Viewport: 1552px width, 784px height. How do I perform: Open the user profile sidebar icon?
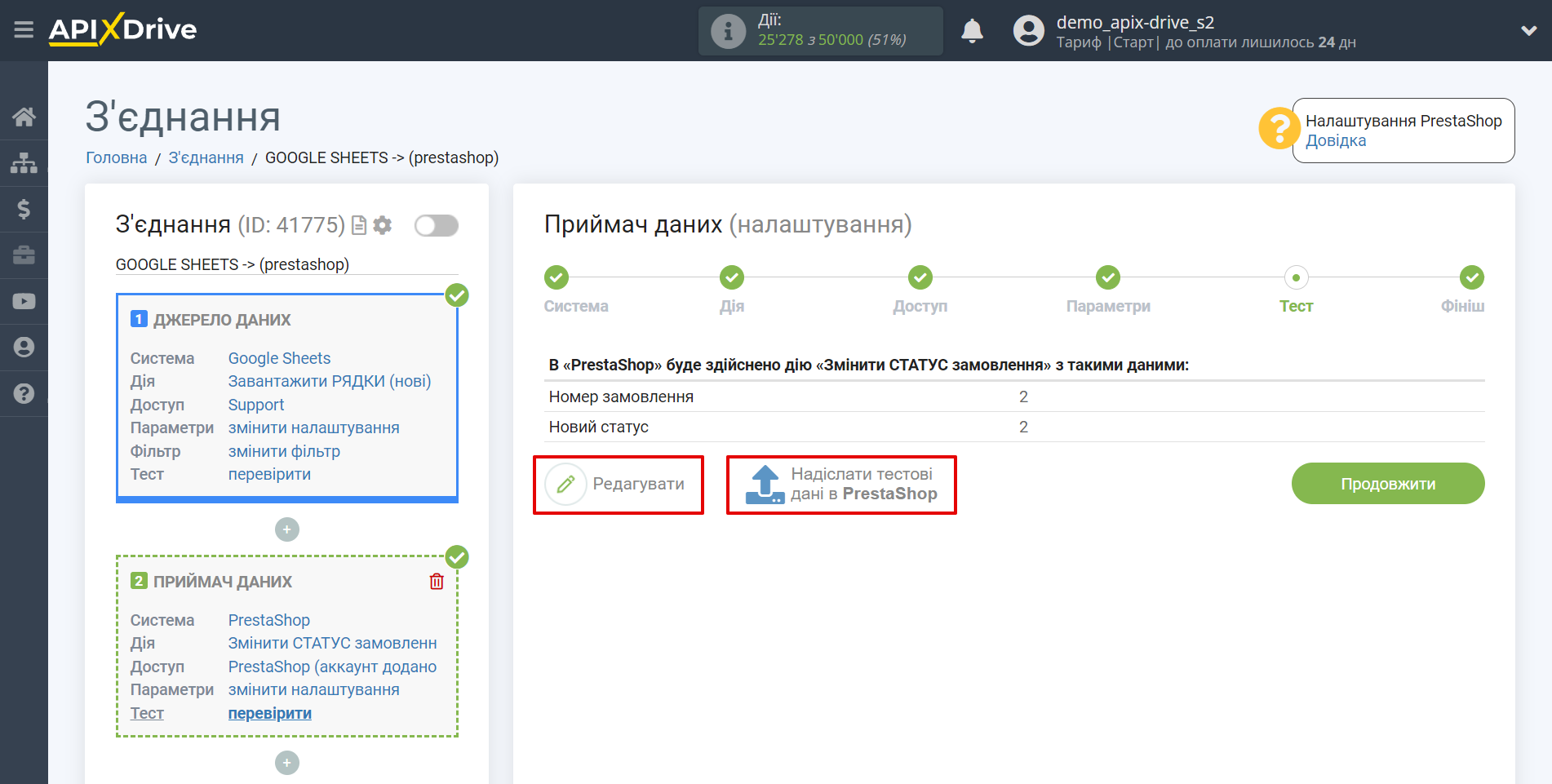[x=24, y=348]
